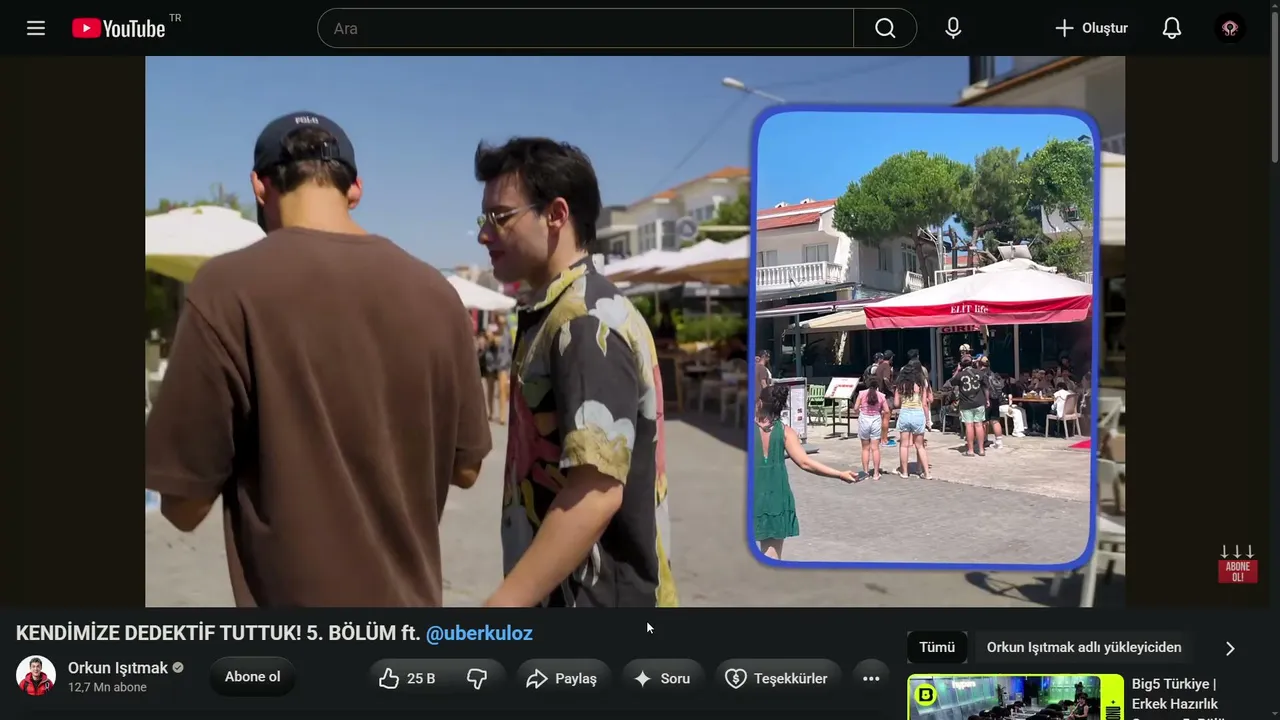Open the Big5 Türkiye video title

pyautogui.click(x=1174, y=697)
